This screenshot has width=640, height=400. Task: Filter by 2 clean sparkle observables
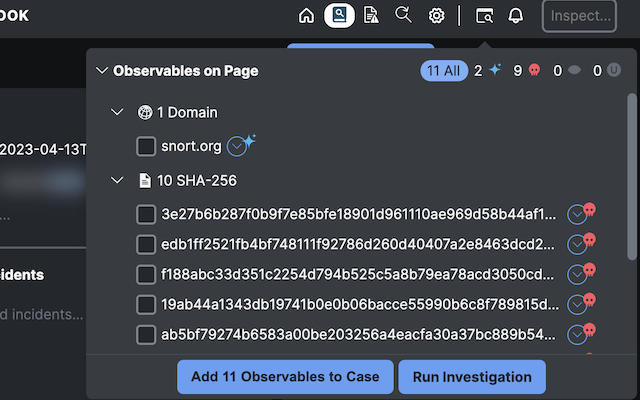coord(487,71)
